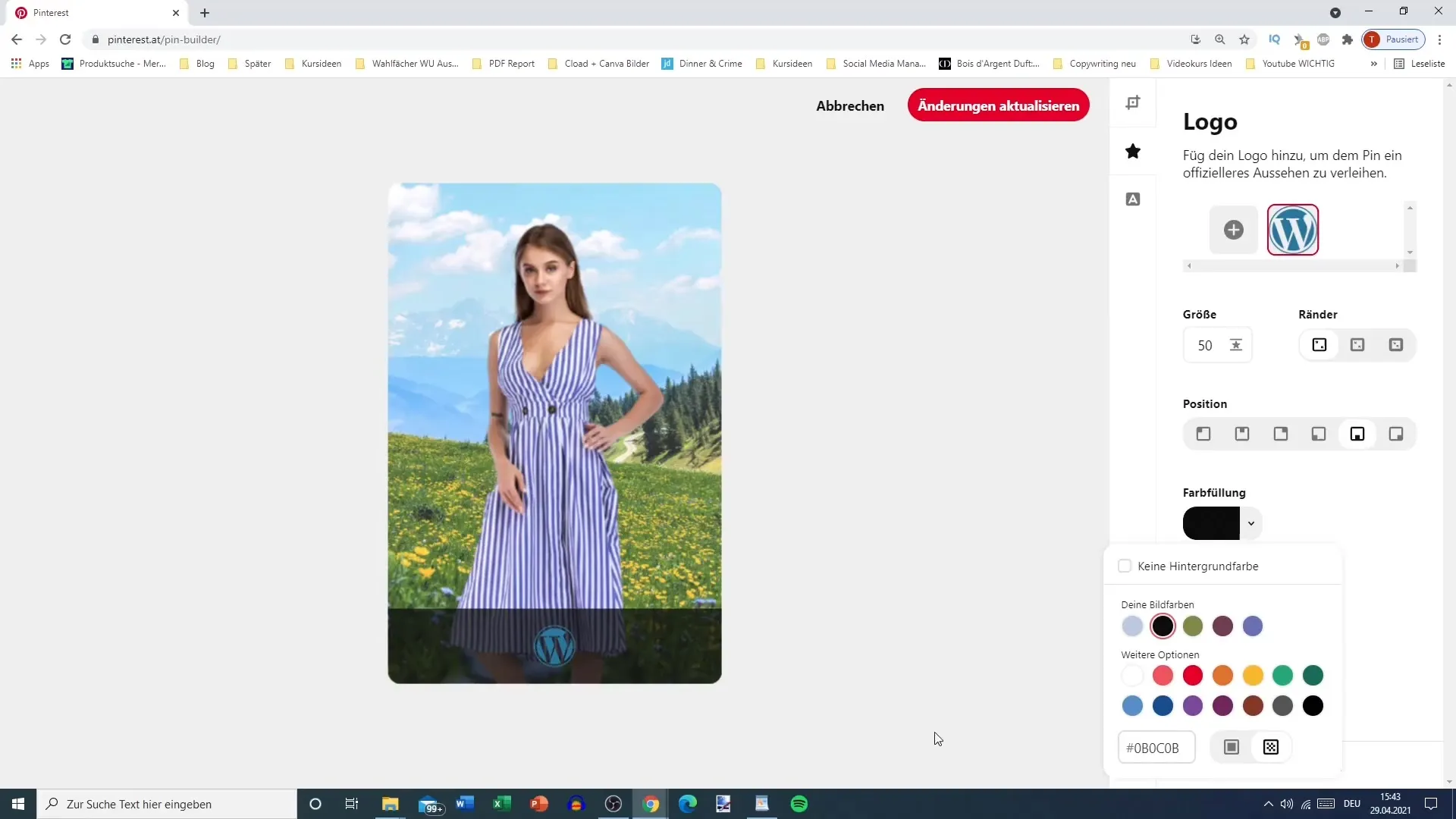Open the Dinner & Crime bookmark

click(702, 64)
